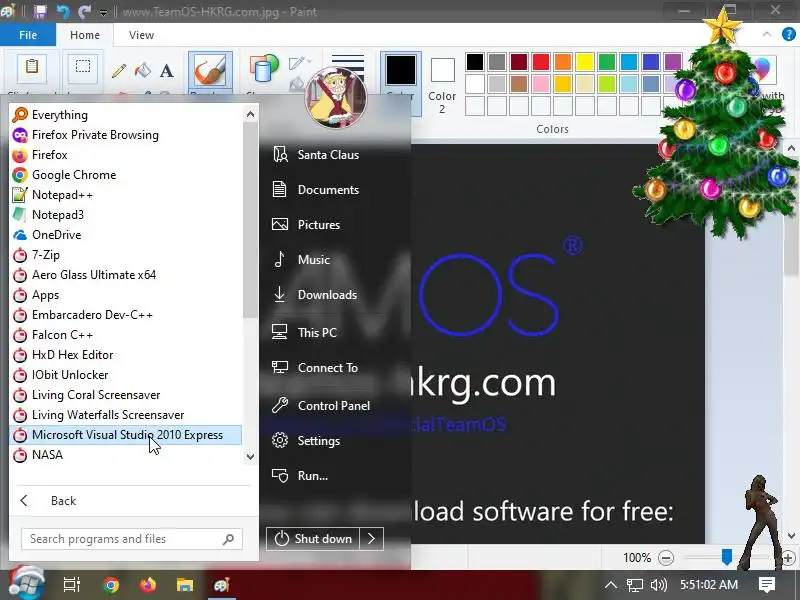Click the Redo arrow in Paint title bar
The height and width of the screenshot is (600, 800).
[x=84, y=11]
